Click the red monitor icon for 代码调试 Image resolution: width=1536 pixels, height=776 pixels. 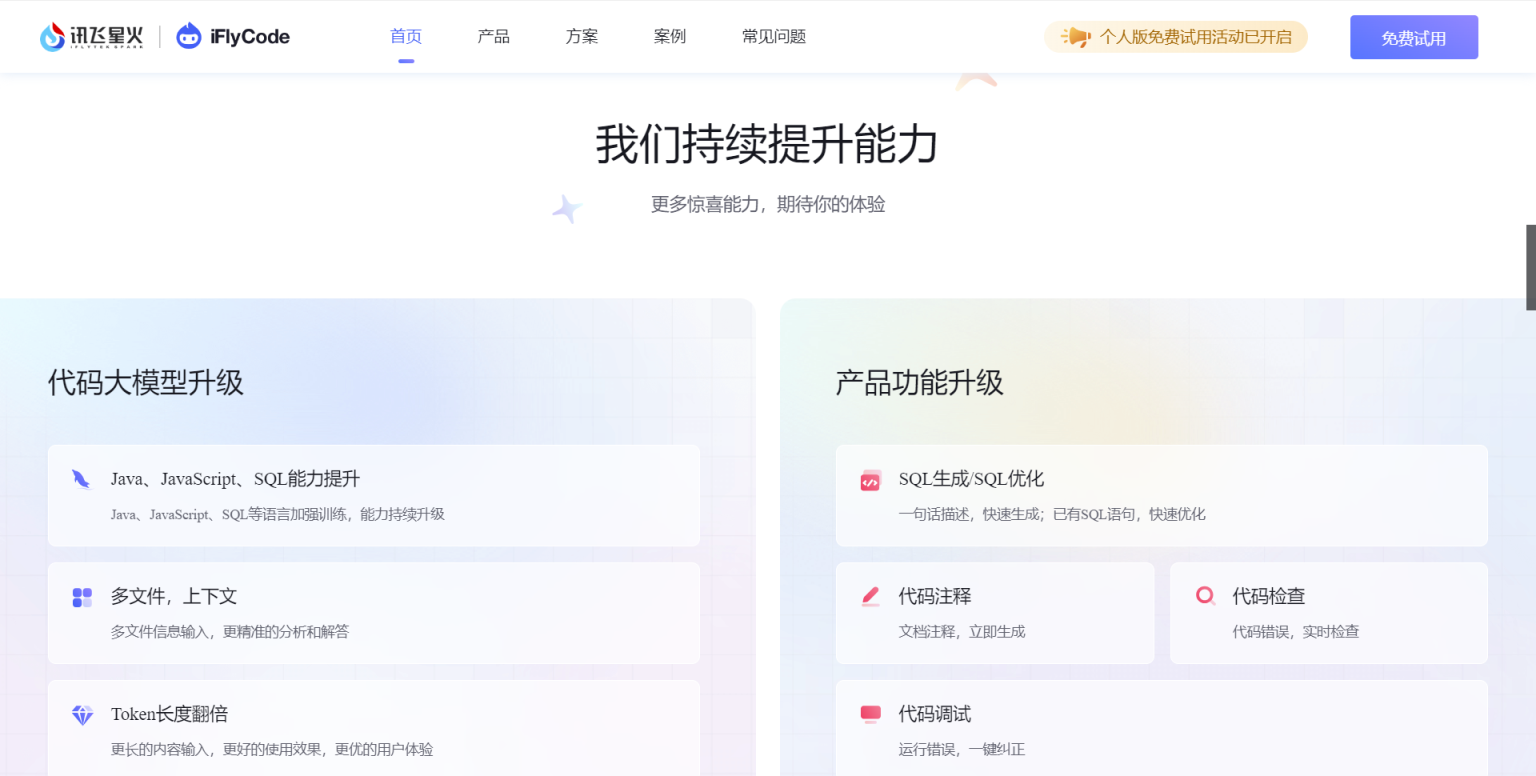[x=870, y=714]
